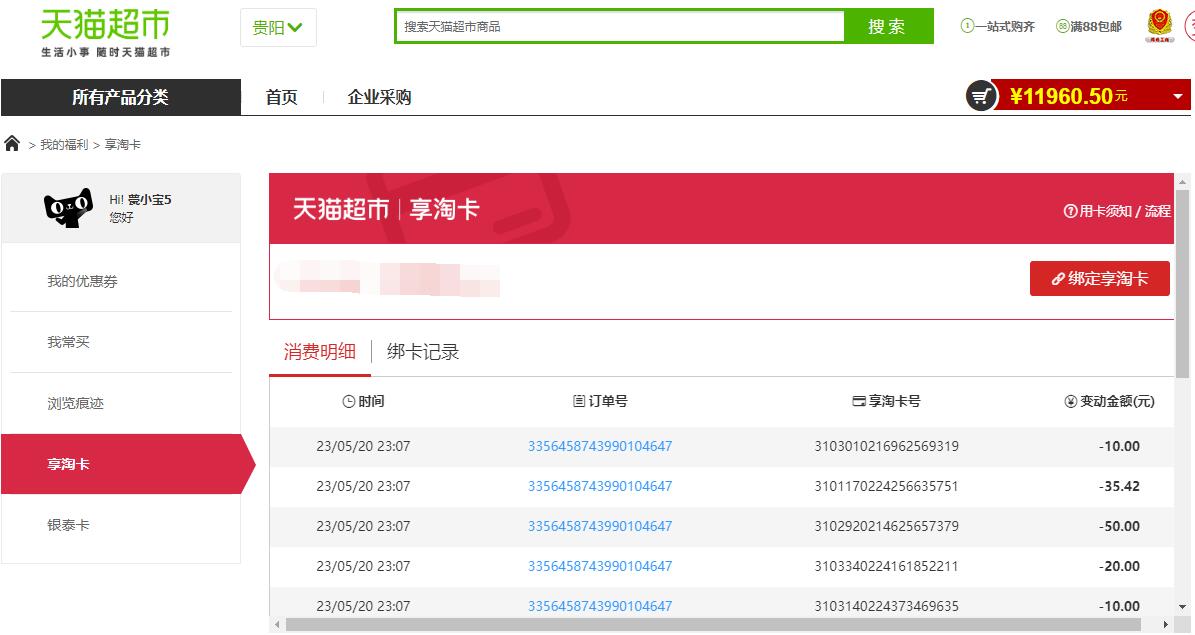The height and width of the screenshot is (635, 1195).
Task: Click amount -50.00
Action: point(1120,526)
